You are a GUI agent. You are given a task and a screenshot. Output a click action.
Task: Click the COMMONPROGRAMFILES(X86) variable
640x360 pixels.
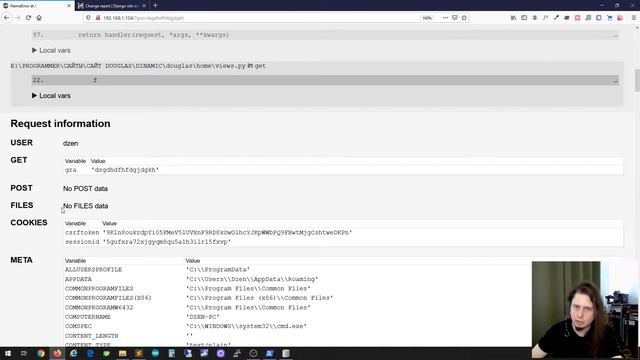click(108, 298)
